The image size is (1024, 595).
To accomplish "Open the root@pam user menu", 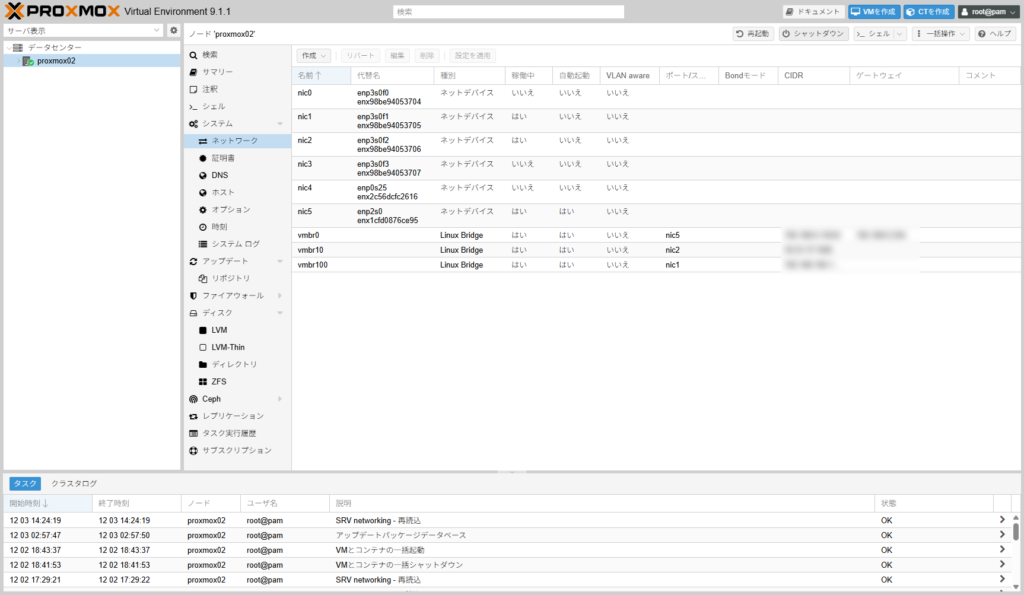I will (x=988, y=12).
